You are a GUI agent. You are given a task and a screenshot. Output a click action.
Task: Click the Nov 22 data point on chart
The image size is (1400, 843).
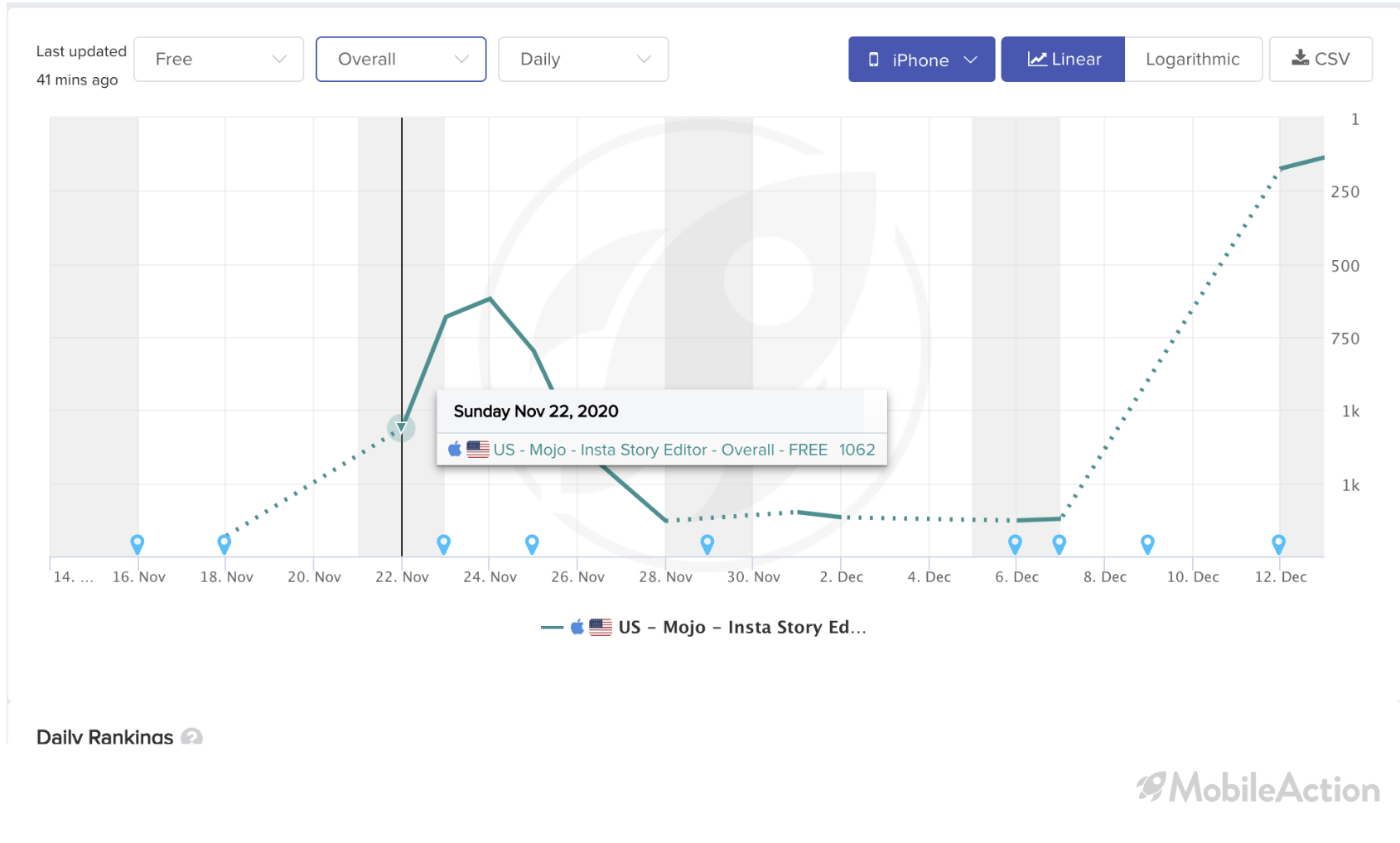(x=401, y=428)
